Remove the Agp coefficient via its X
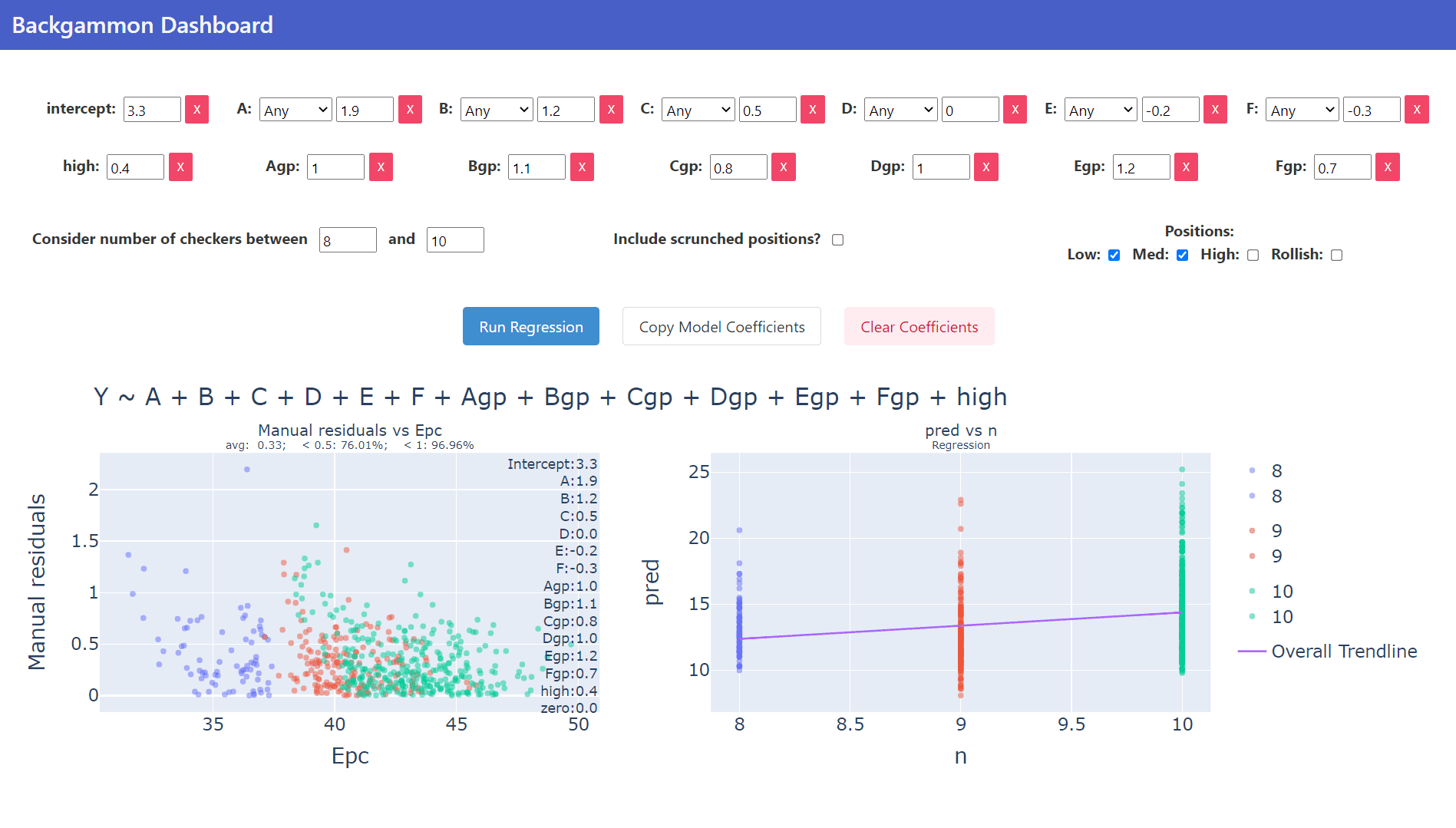This screenshot has height=828, width=1456. 381,167
